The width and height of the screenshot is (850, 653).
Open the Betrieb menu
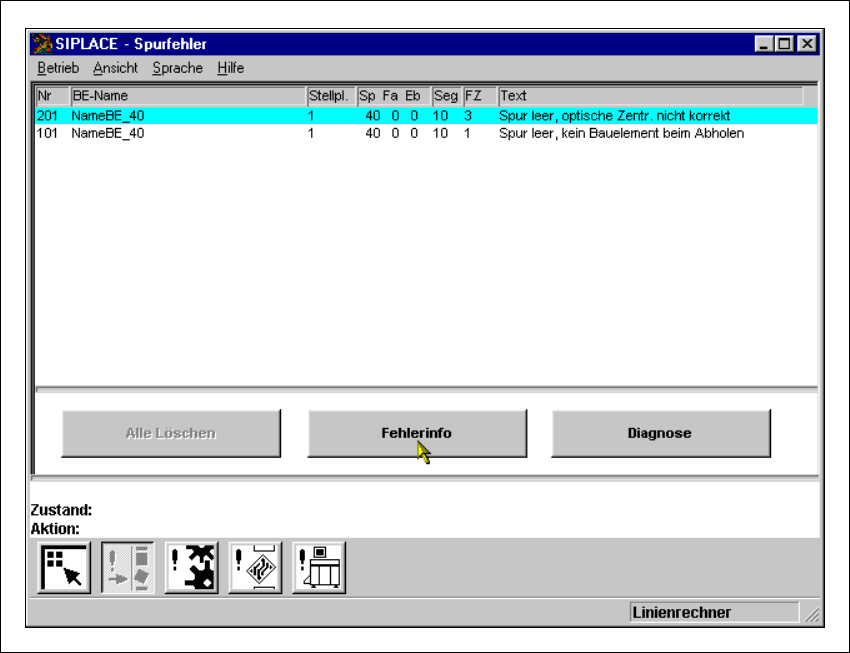[x=58, y=68]
